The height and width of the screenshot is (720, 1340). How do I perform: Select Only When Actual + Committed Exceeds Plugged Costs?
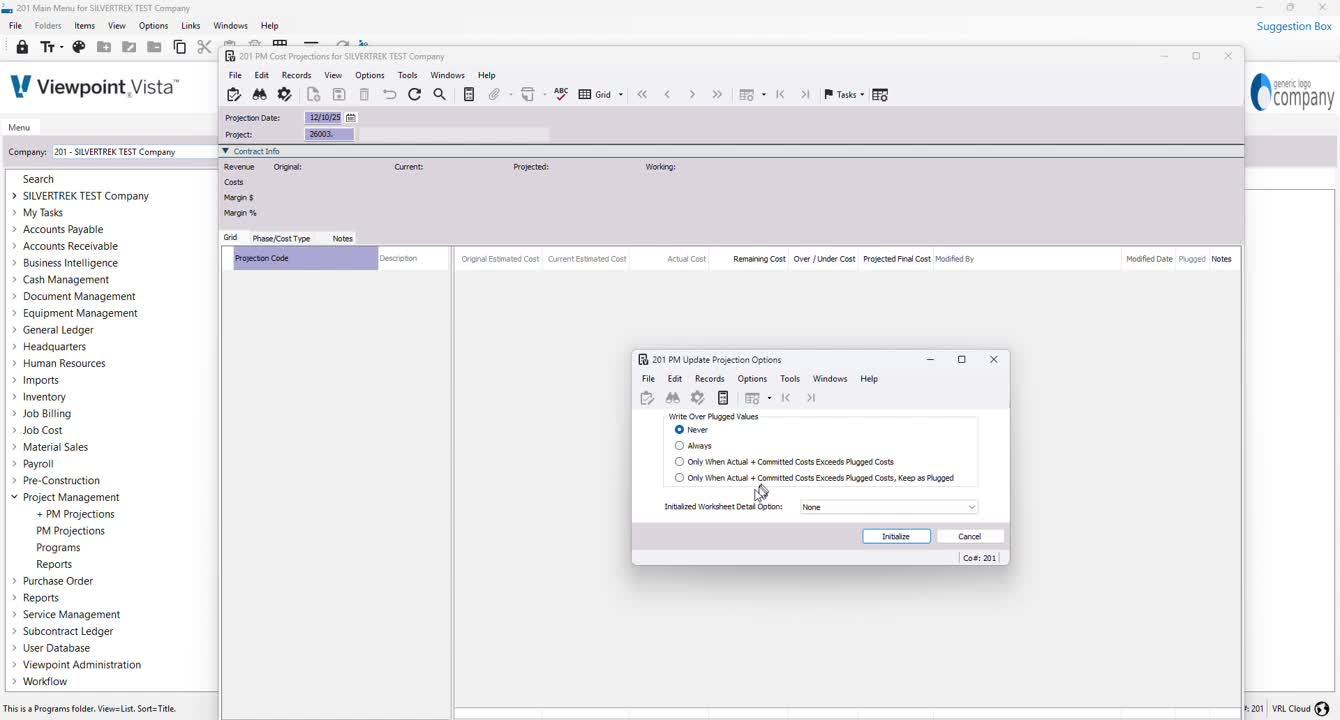[680, 462]
